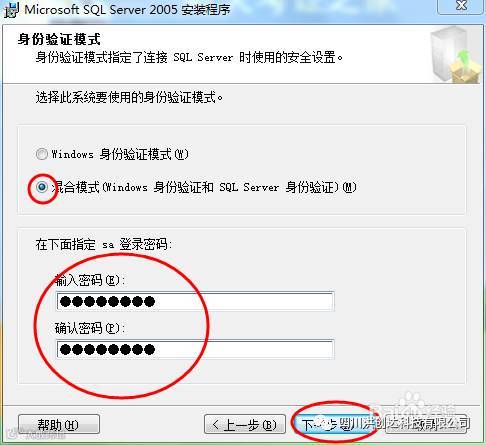This screenshot has height=445, width=486.
Task: Go back with 上一步(B) button
Action: point(245,424)
